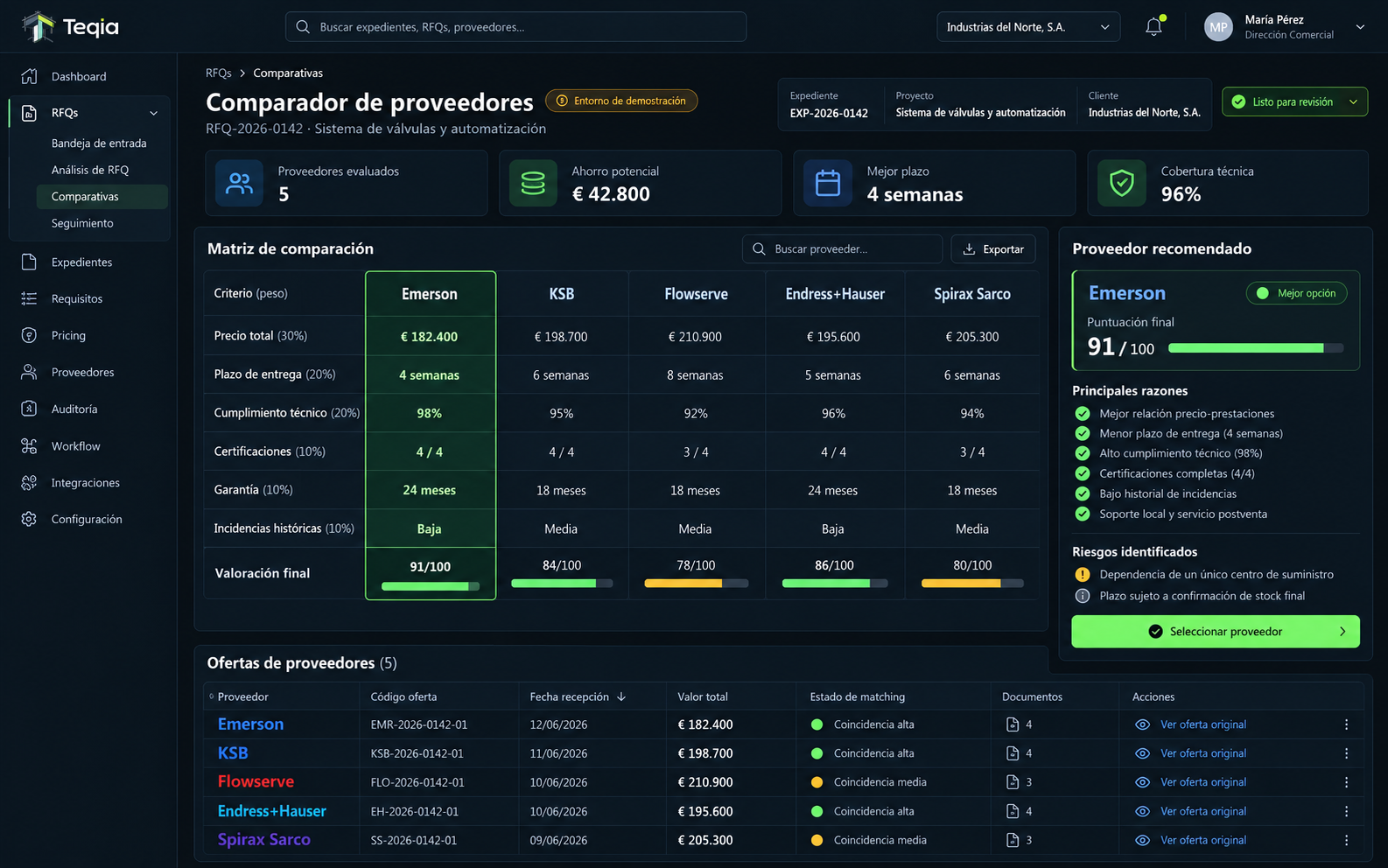Click Emerson's 91/100 score bar in matrix

pos(431,586)
